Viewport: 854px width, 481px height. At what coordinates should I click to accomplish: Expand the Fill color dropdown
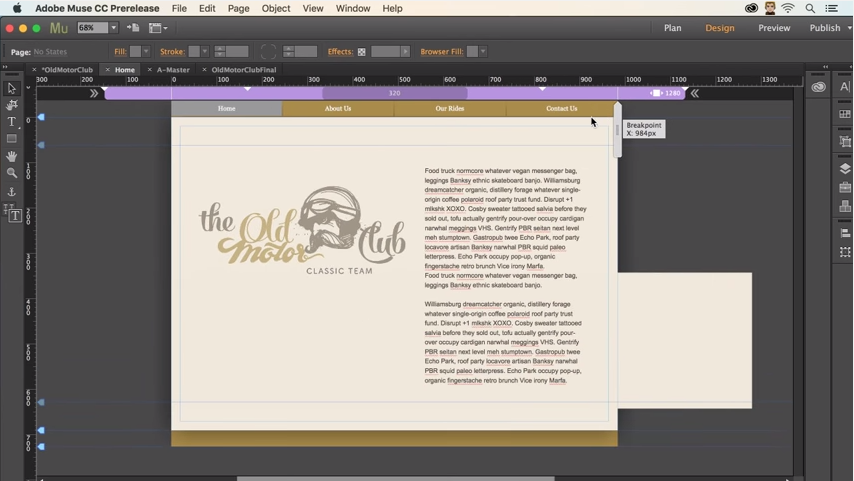146,51
